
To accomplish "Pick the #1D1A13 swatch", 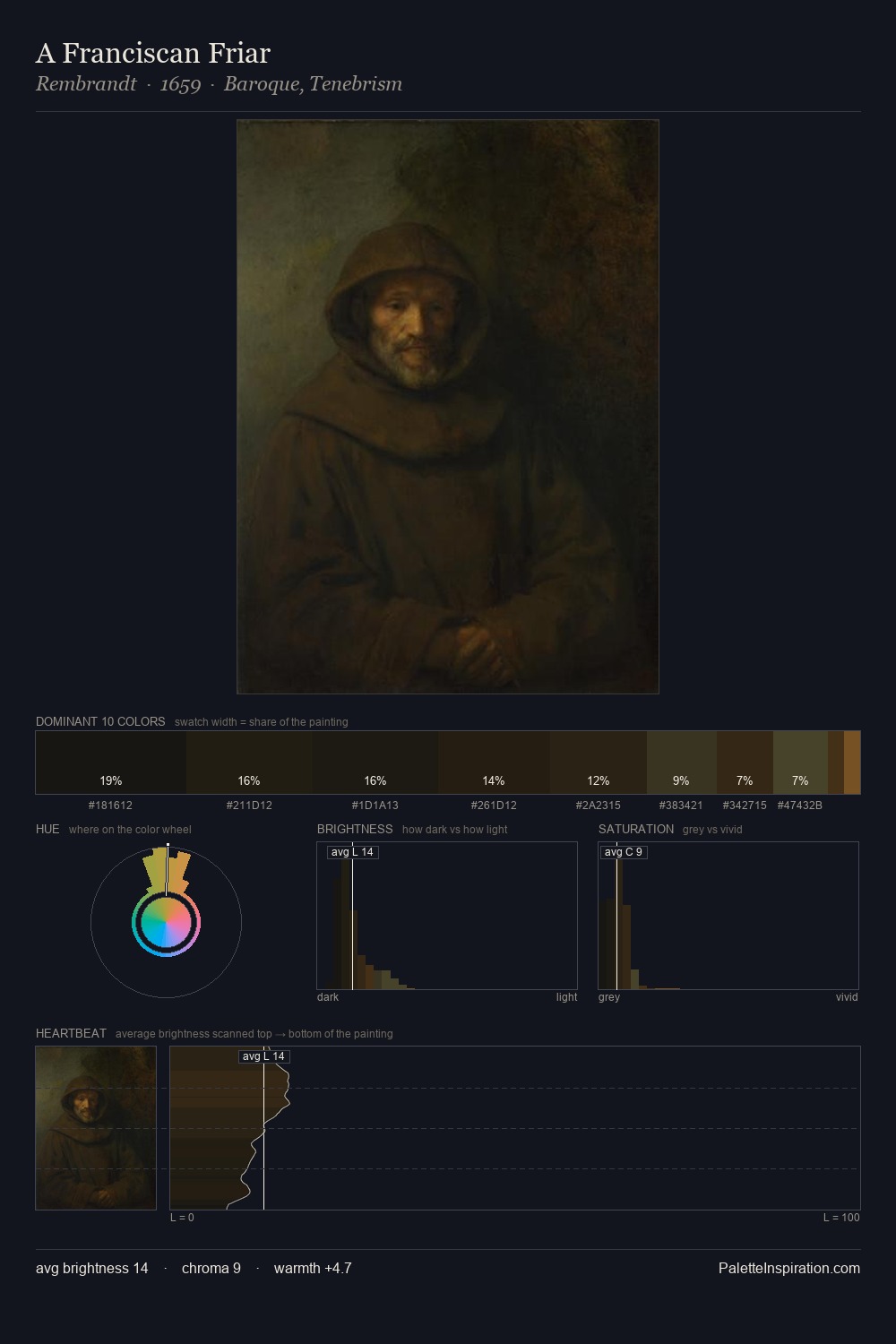I will tap(375, 762).
